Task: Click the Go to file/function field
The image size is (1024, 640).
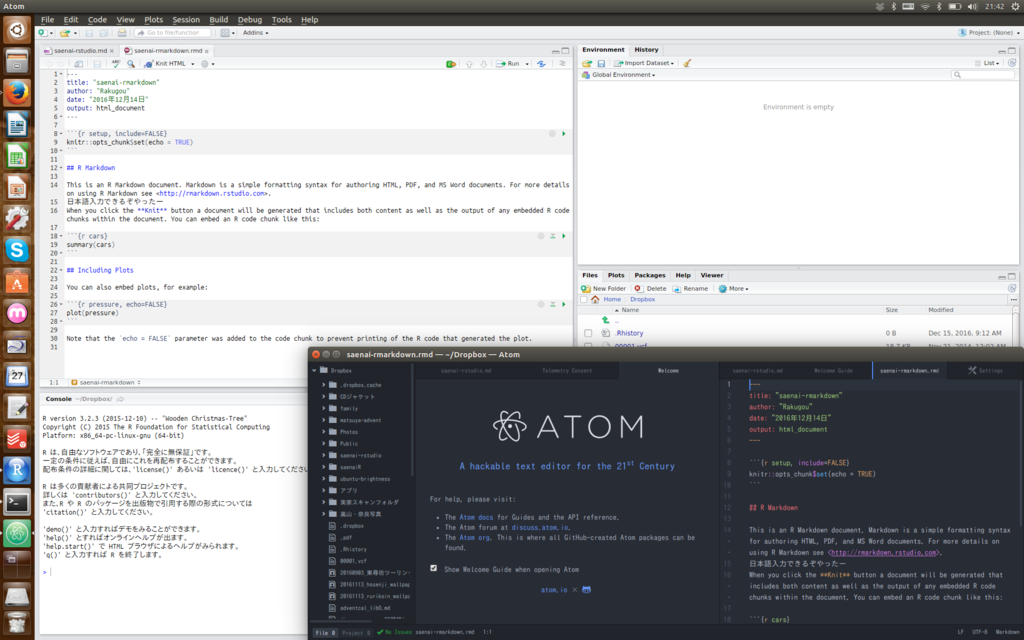Action: 173,33
